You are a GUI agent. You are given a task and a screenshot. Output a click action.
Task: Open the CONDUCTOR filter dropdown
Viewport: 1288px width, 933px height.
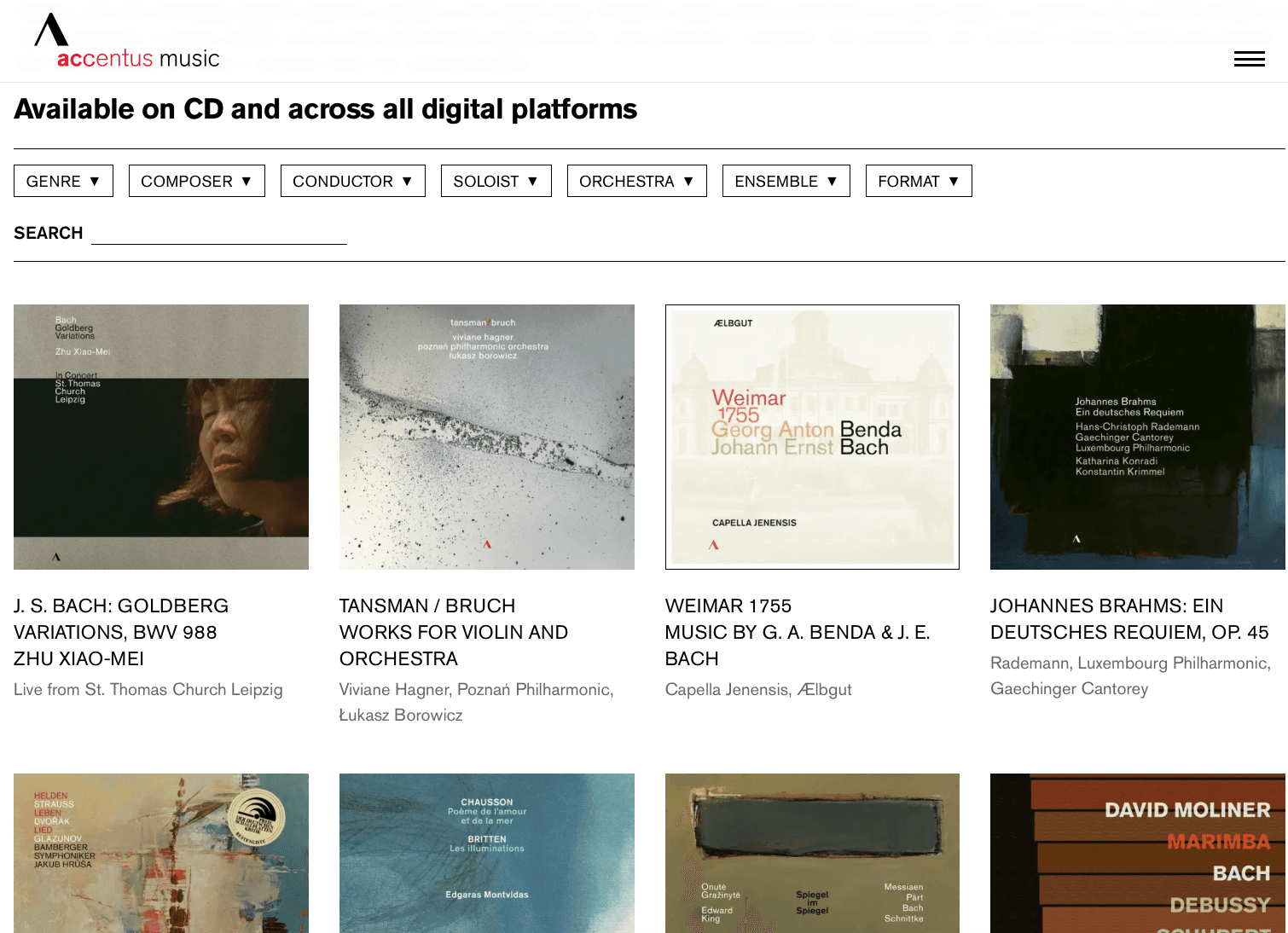pyautogui.click(x=353, y=181)
